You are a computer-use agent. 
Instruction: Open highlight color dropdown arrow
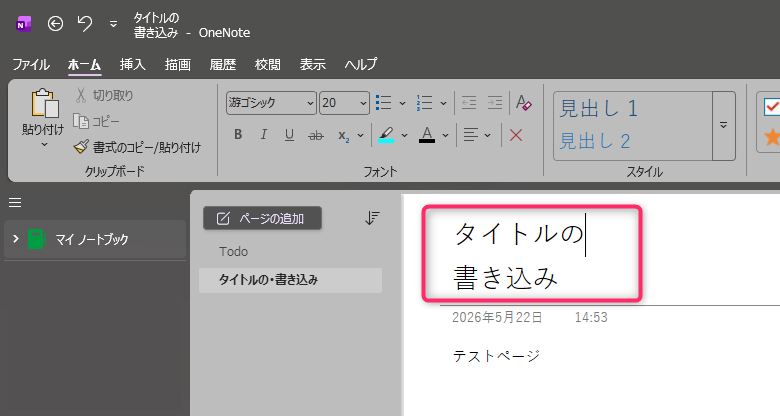(404, 135)
